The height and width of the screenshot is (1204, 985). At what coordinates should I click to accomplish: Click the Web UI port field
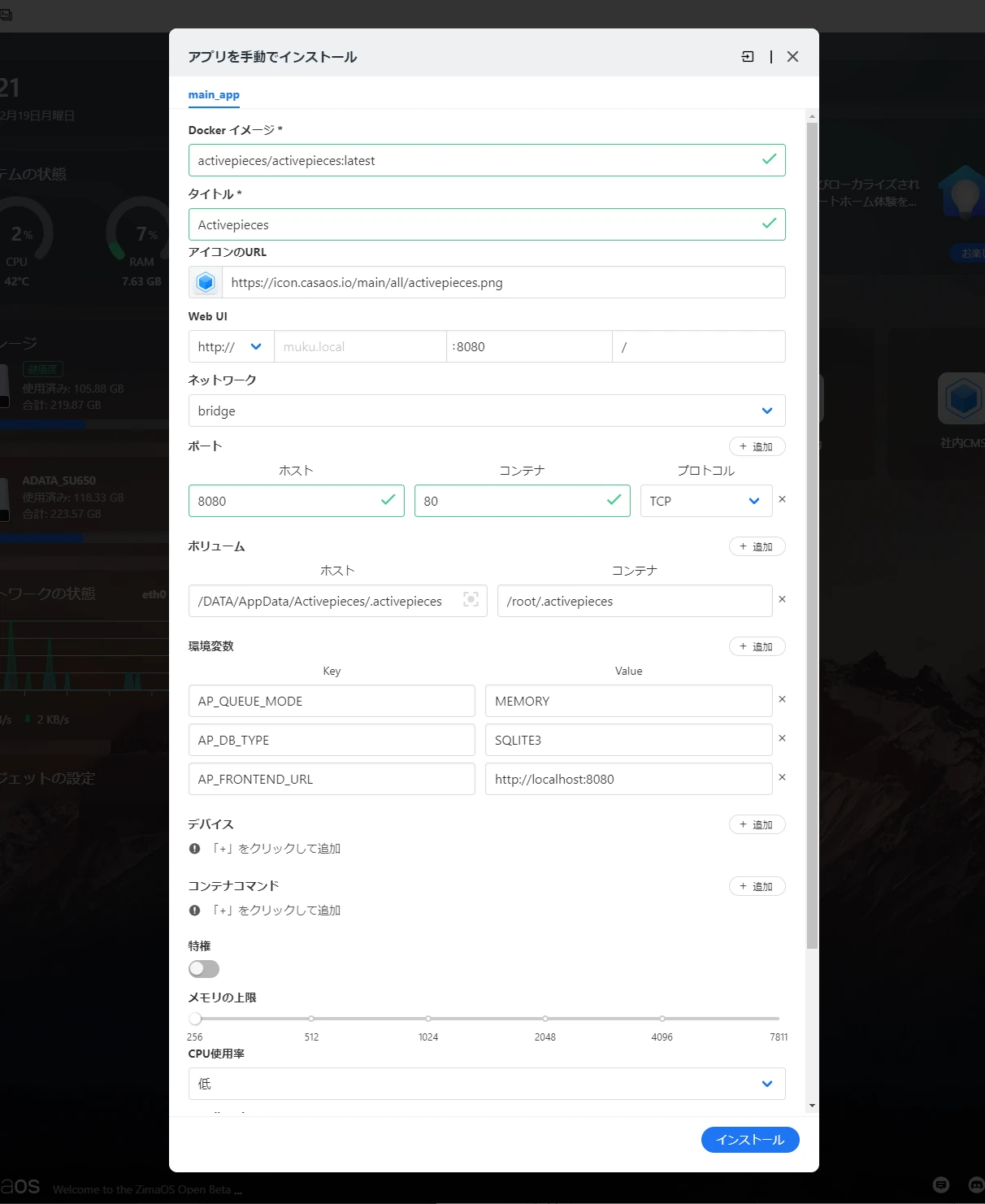(529, 346)
